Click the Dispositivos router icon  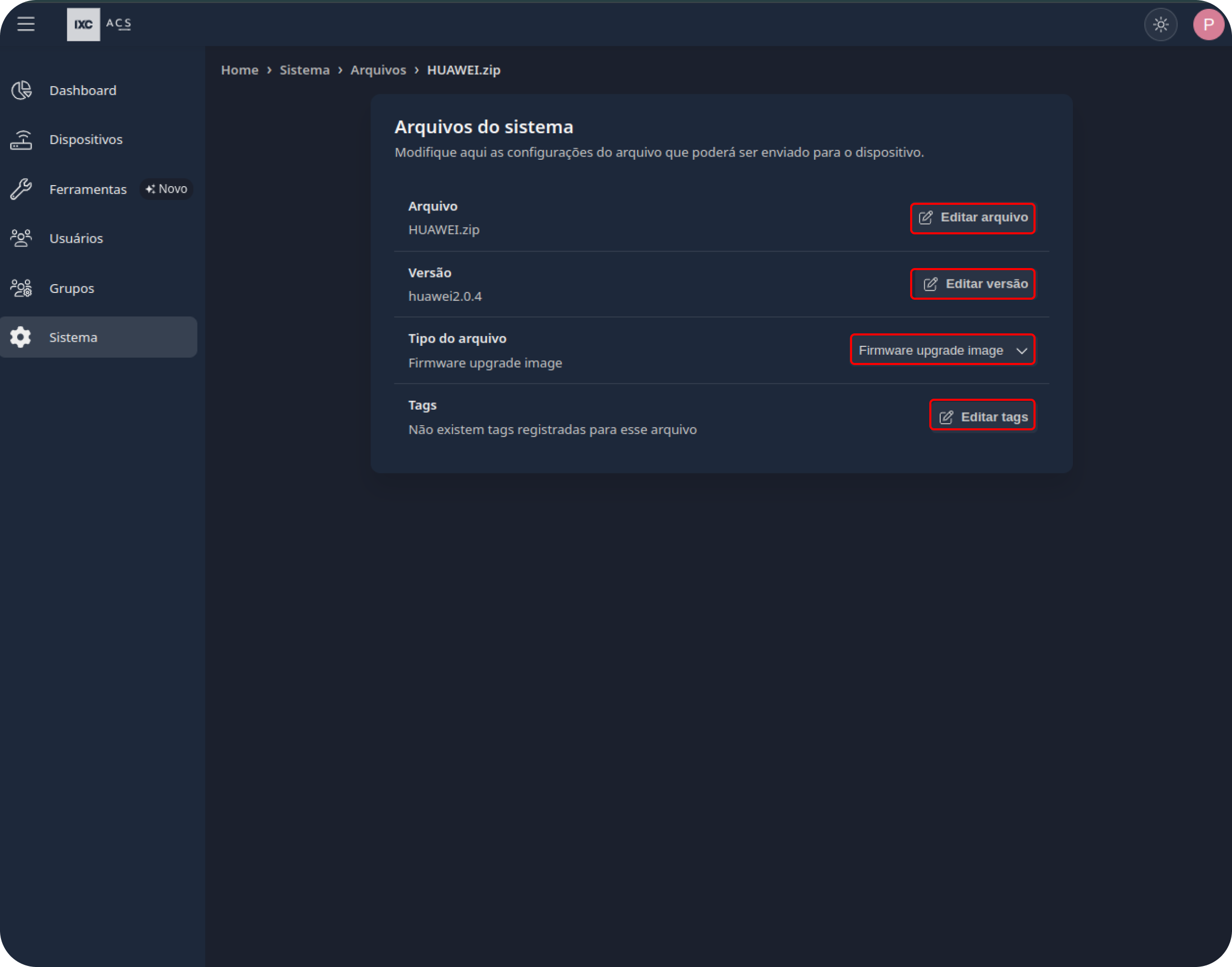pos(21,139)
